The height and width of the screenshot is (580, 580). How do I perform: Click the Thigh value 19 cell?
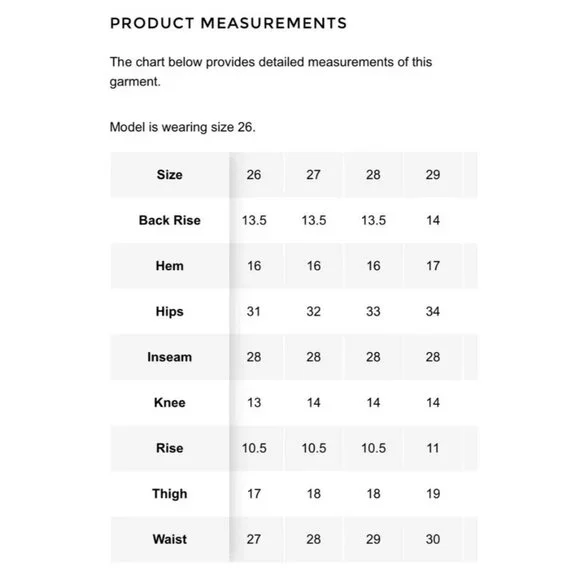tap(433, 494)
